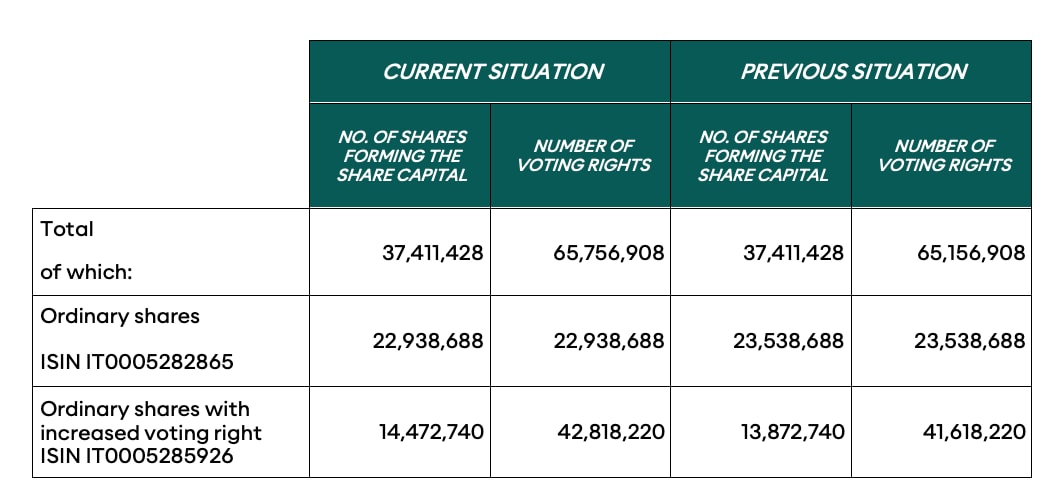Select previous ordinary shares voting rights 23,538,688
Screen dimensions: 1062x501
970,341
